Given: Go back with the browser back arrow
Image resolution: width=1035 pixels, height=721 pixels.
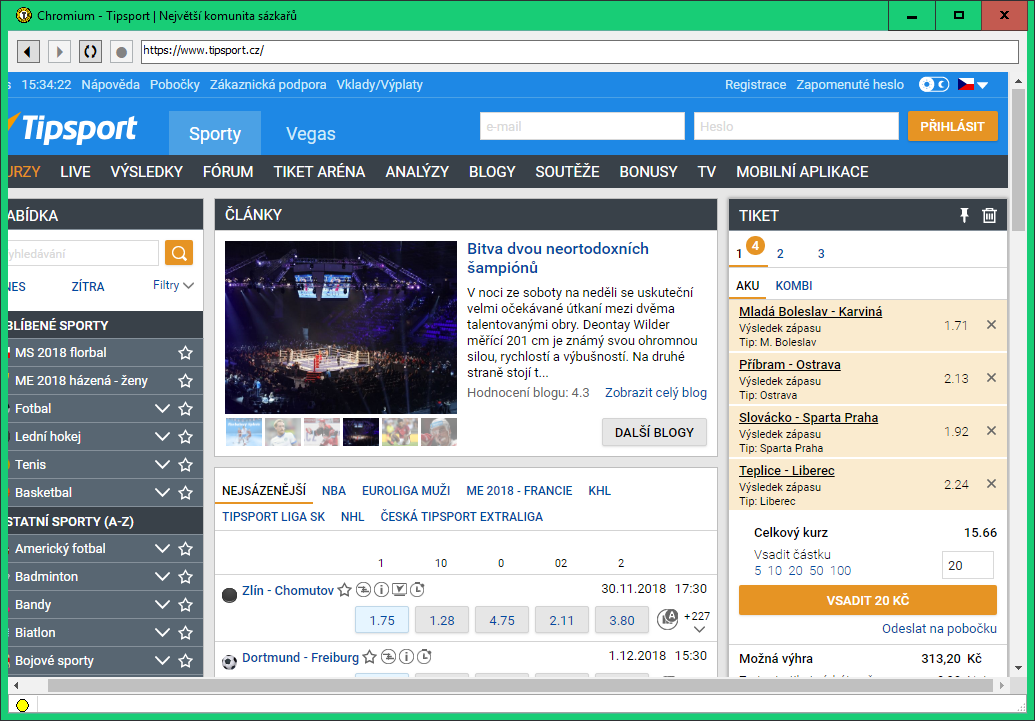Looking at the screenshot, I should click(x=28, y=51).
